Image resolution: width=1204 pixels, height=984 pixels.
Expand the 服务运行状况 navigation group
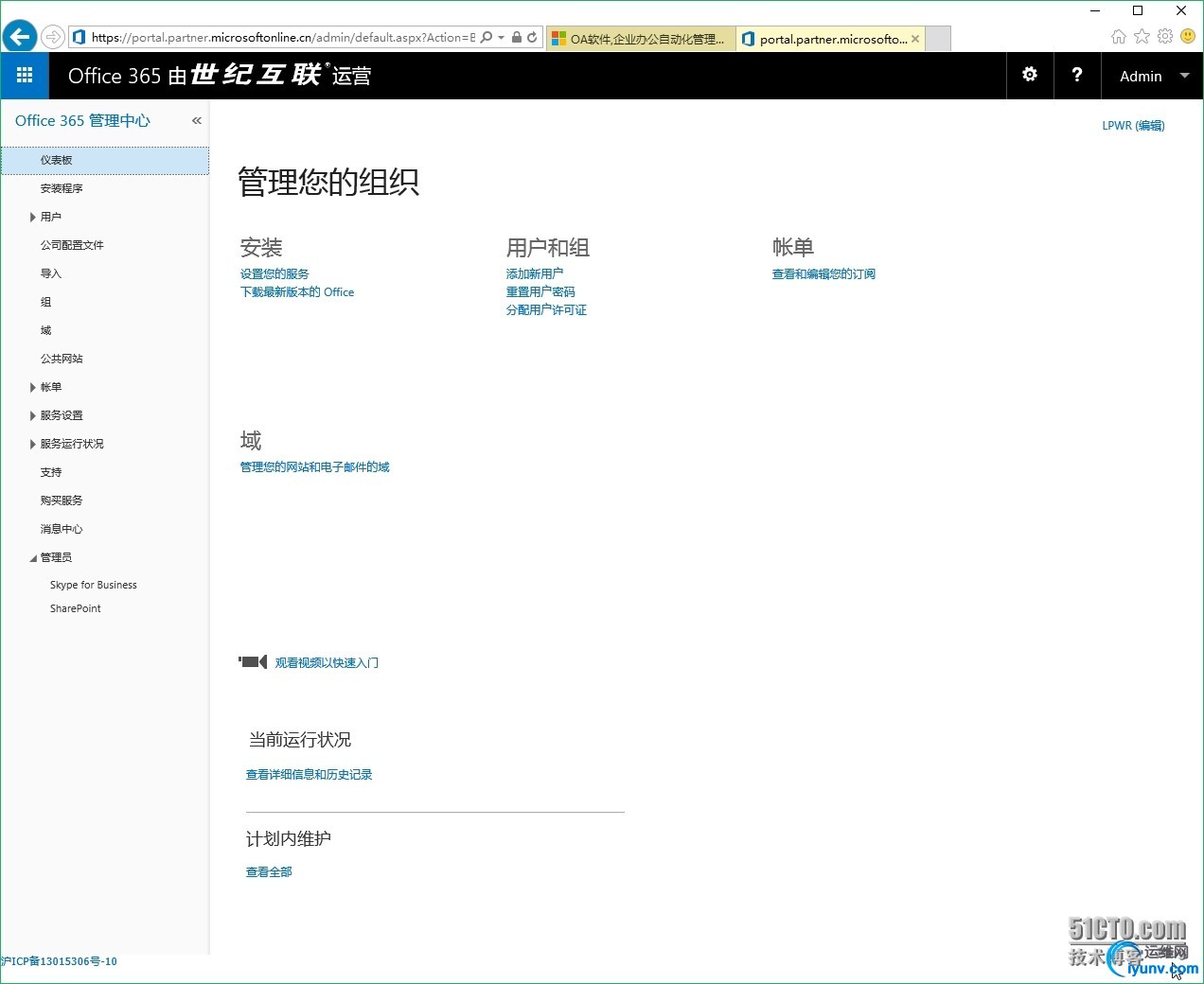(x=33, y=444)
